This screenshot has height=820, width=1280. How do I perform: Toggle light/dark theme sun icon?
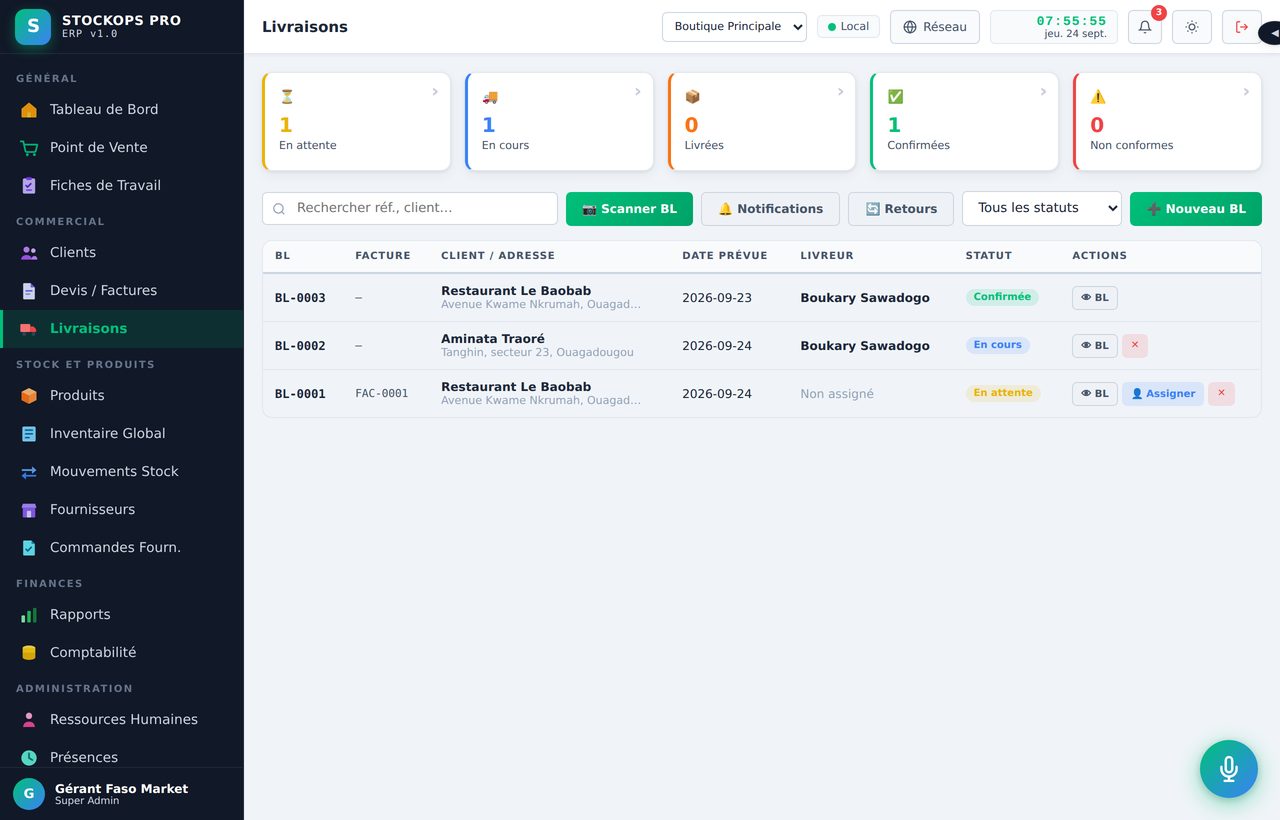pyautogui.click(x=1192, y=27)
